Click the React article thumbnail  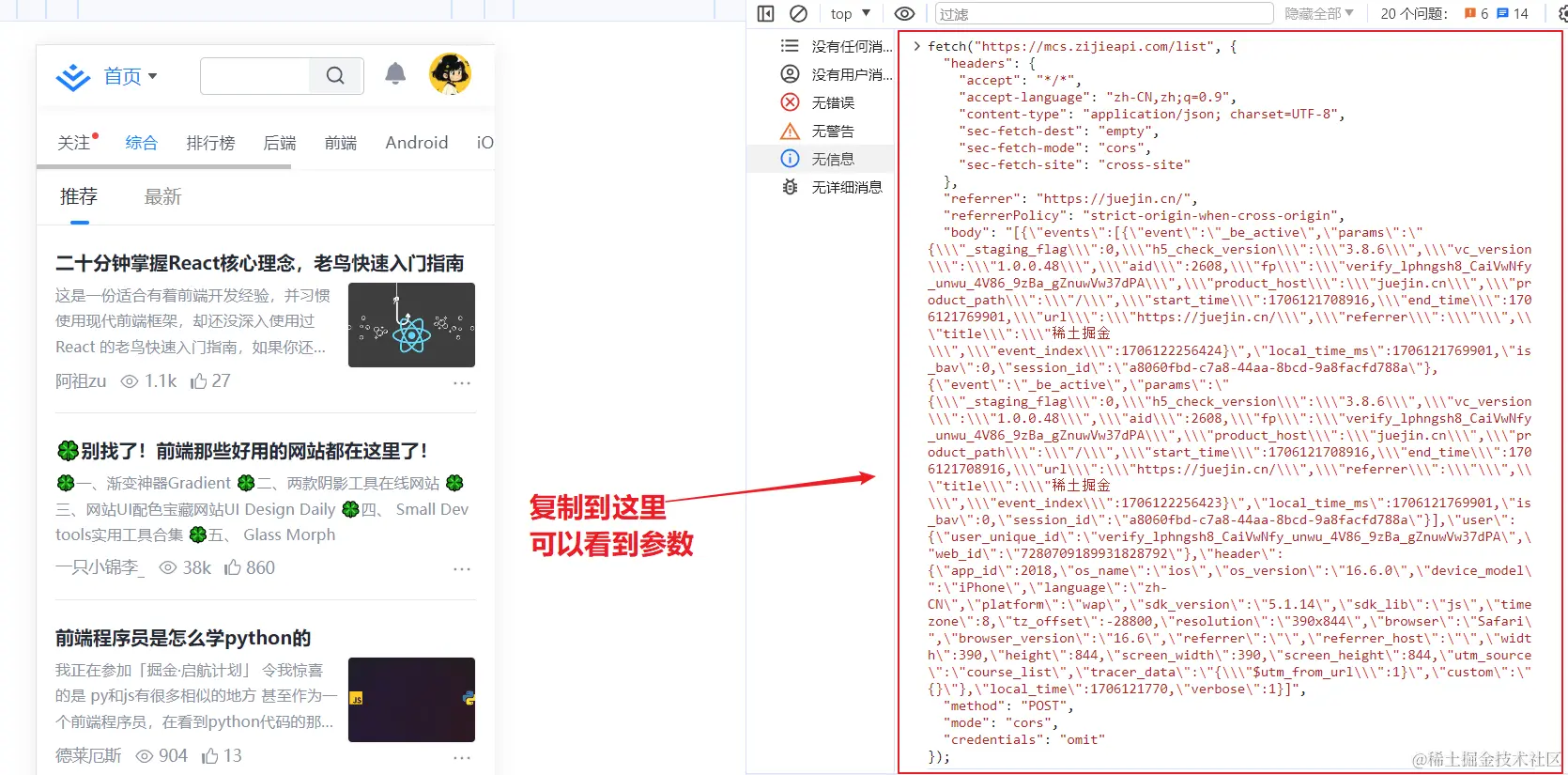pyautogui.click(x=411, y=325)
